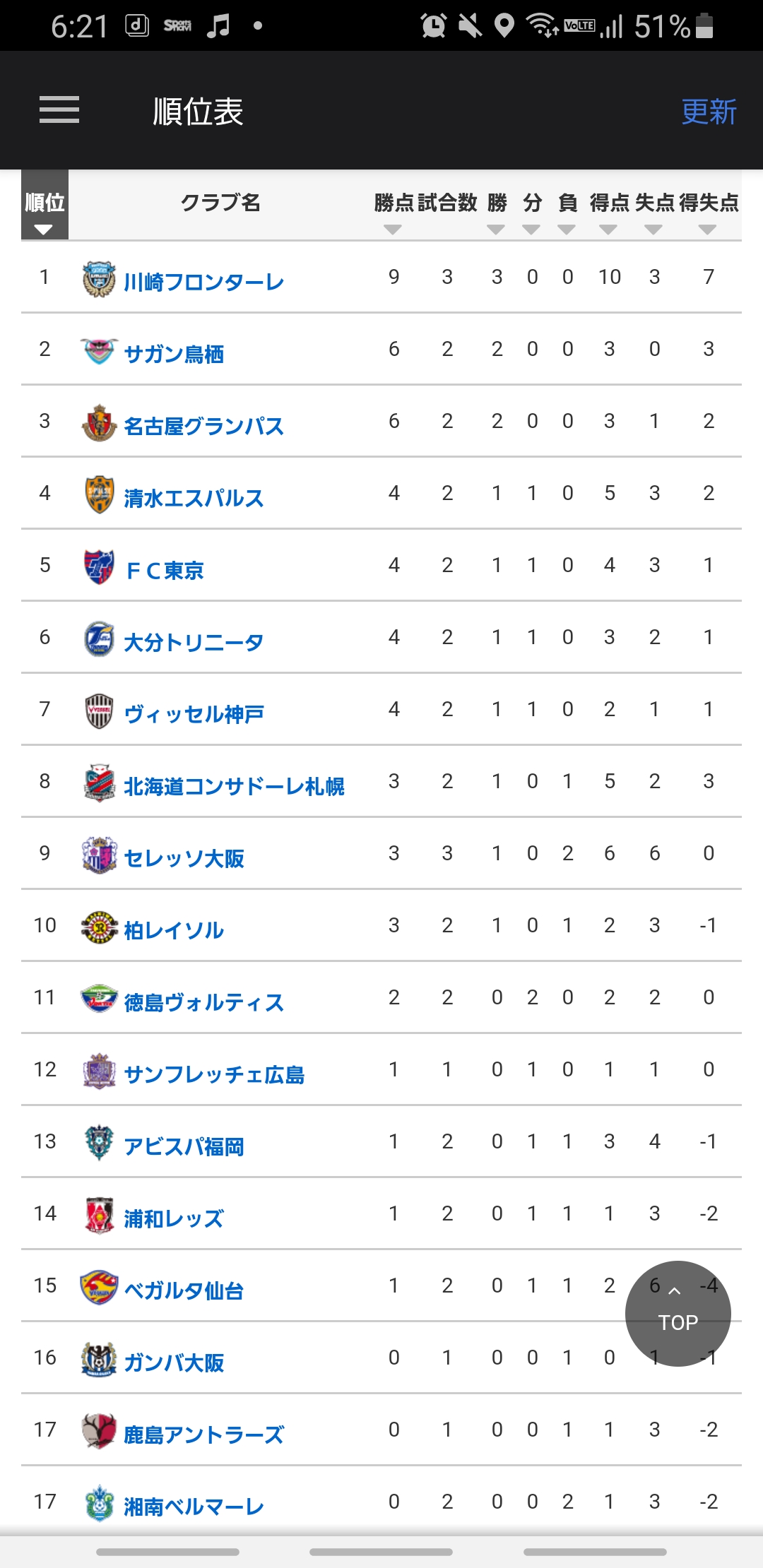Open the hamburger menu
Viewport: 763px width, 1568px height.
point(59,110)
